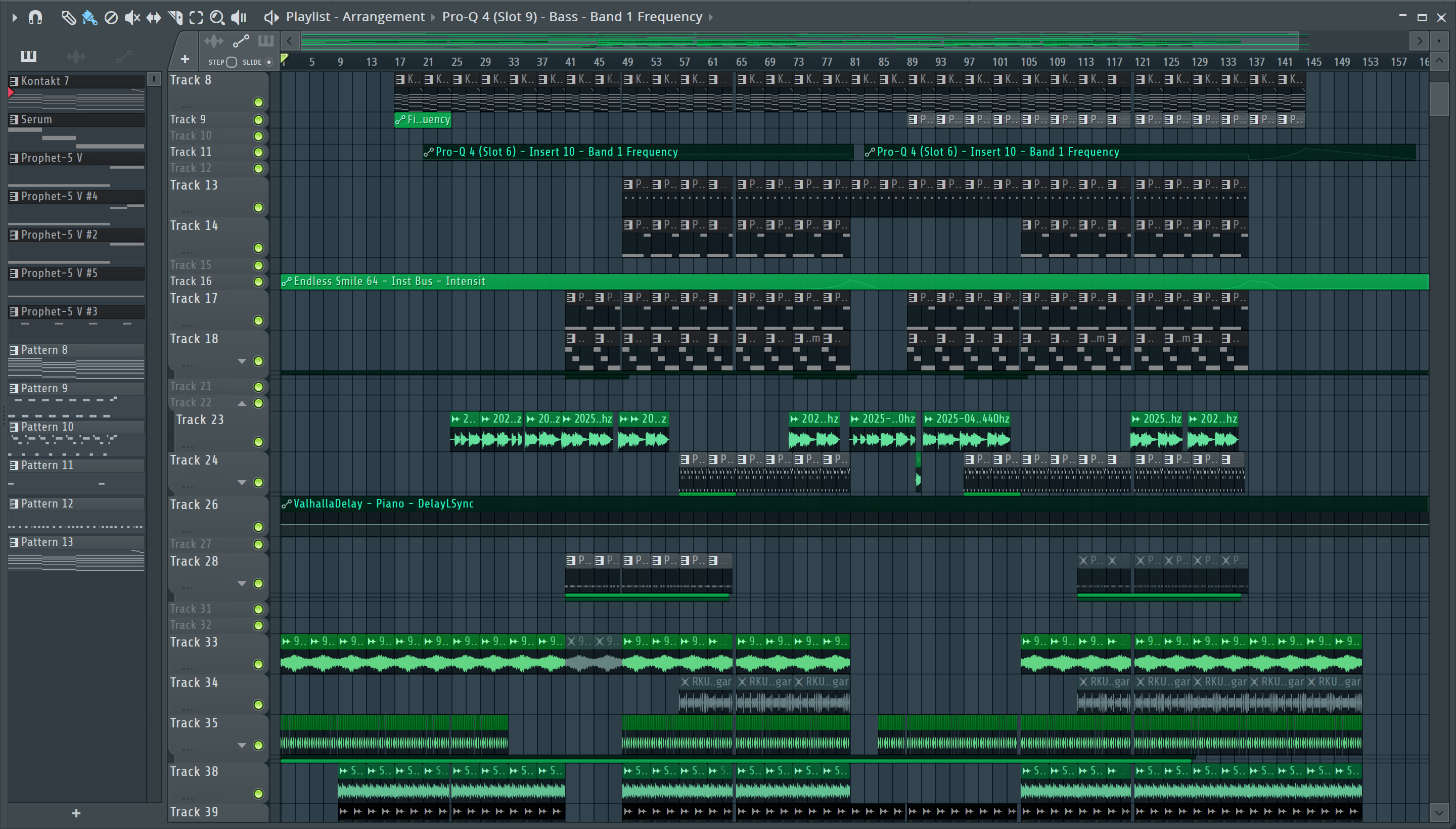1456x829 pixels.
Task: Click the speaker icon before Playlist title
Action: point(271,18)
